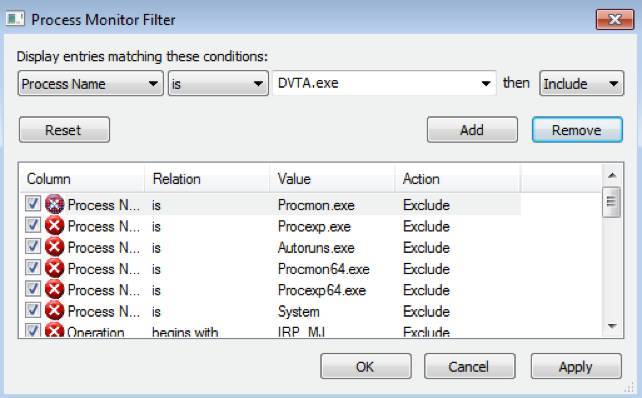Image resolution: width=642 pixels, height=398 pixels.
Task: Expand the 'is' relation dropdown
Action: (218, 84)
